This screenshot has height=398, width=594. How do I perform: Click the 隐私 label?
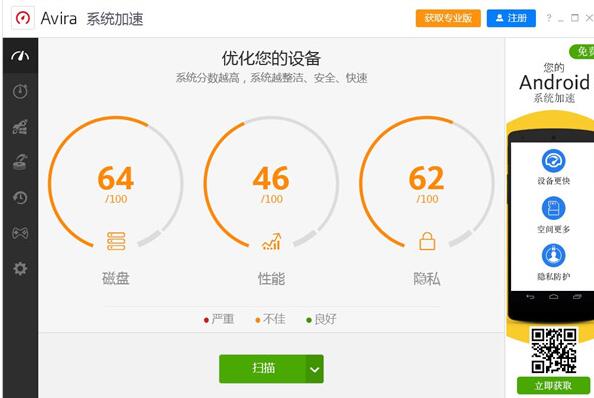427,279
